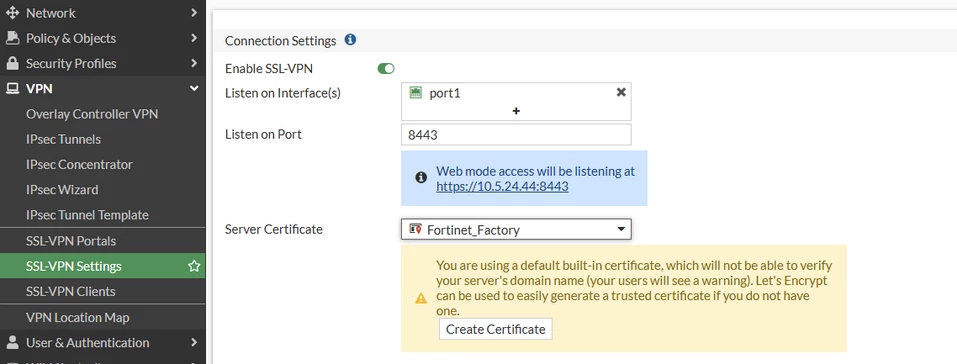Expand the Security Profiles chevron
957x364 pixels.
pos(193,64)
